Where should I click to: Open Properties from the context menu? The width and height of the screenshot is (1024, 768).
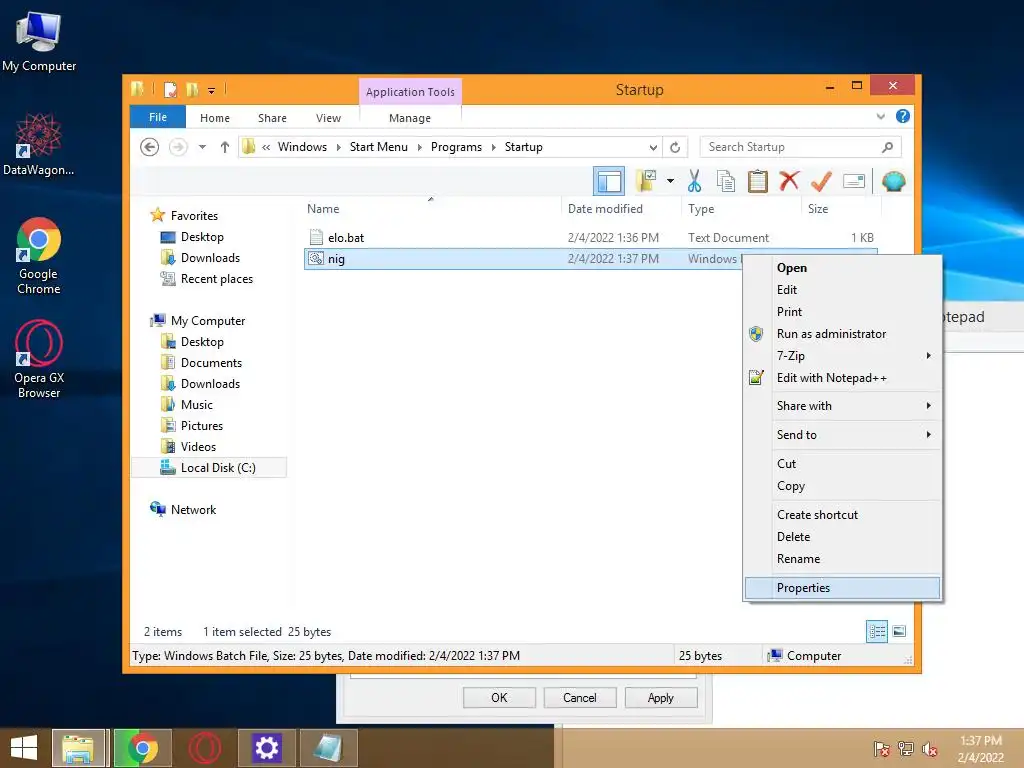[842, 588]
